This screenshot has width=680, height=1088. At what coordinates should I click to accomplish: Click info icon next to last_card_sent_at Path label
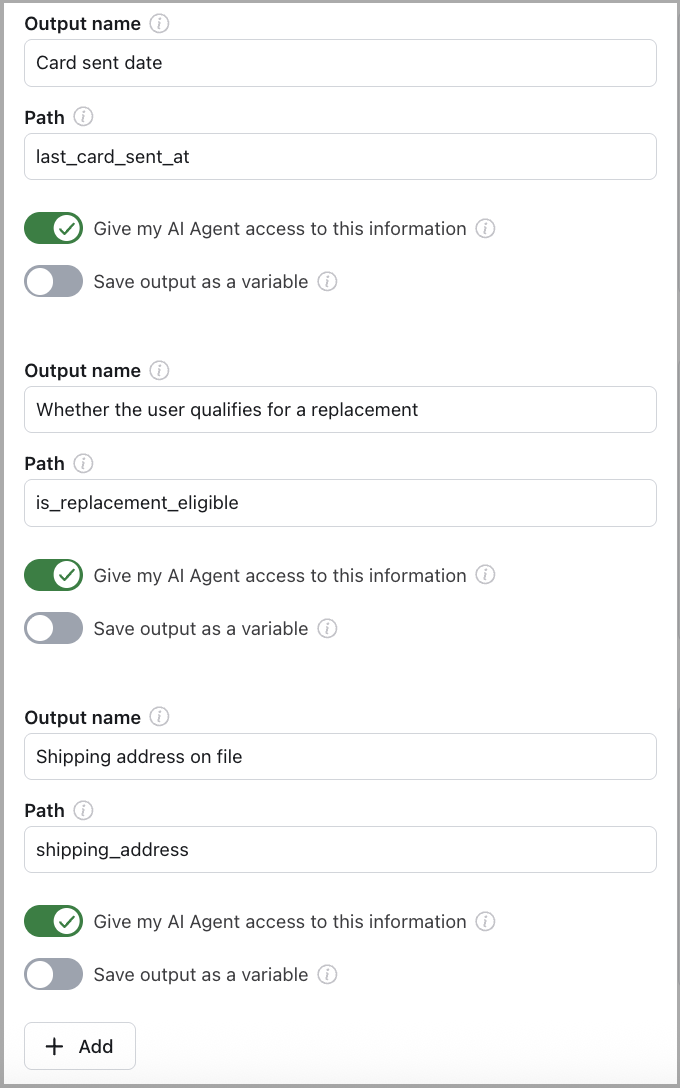[84, 117]
